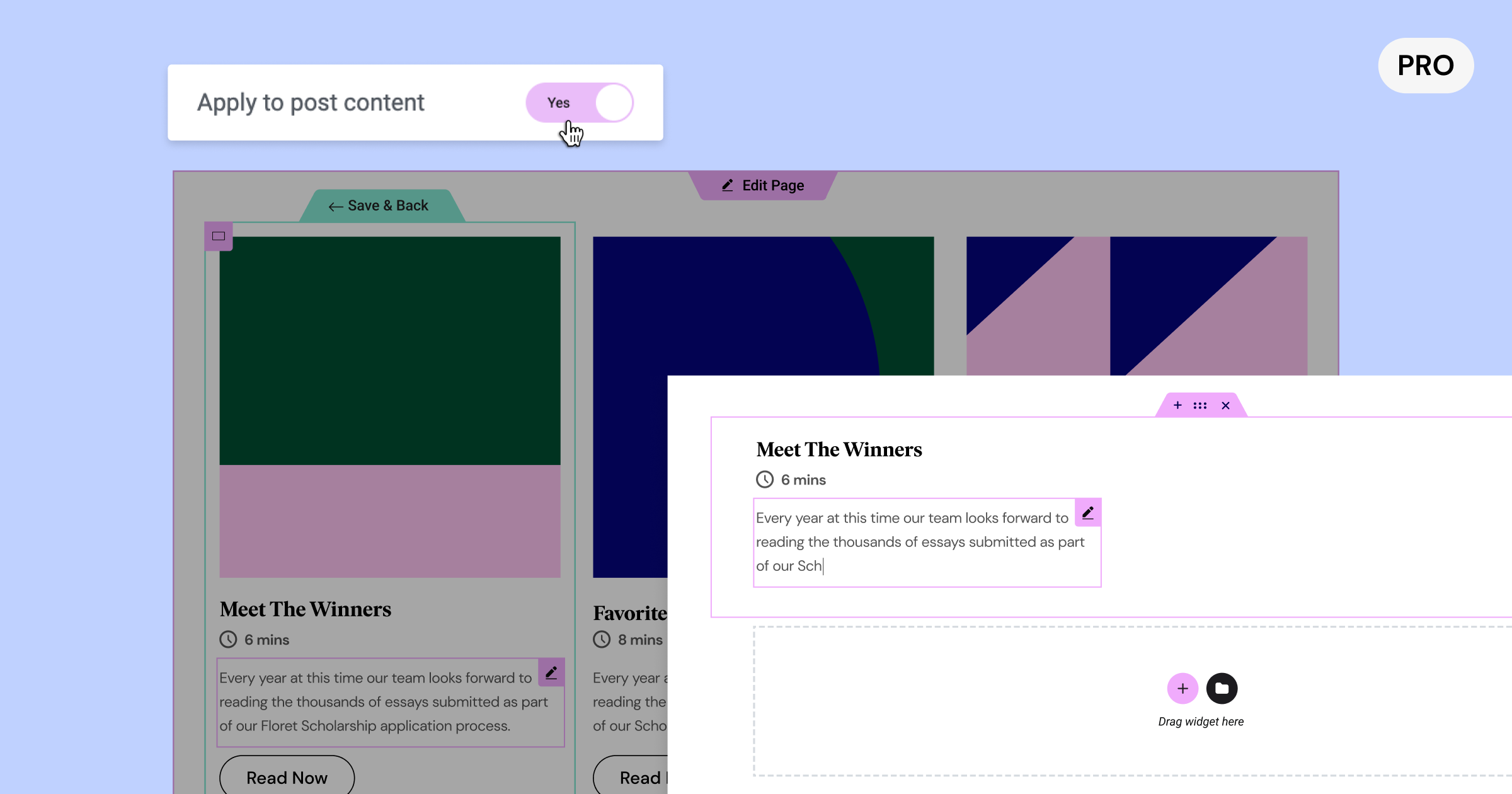Click the stop/widget dark circle icon

click(x=1221, y=688)
